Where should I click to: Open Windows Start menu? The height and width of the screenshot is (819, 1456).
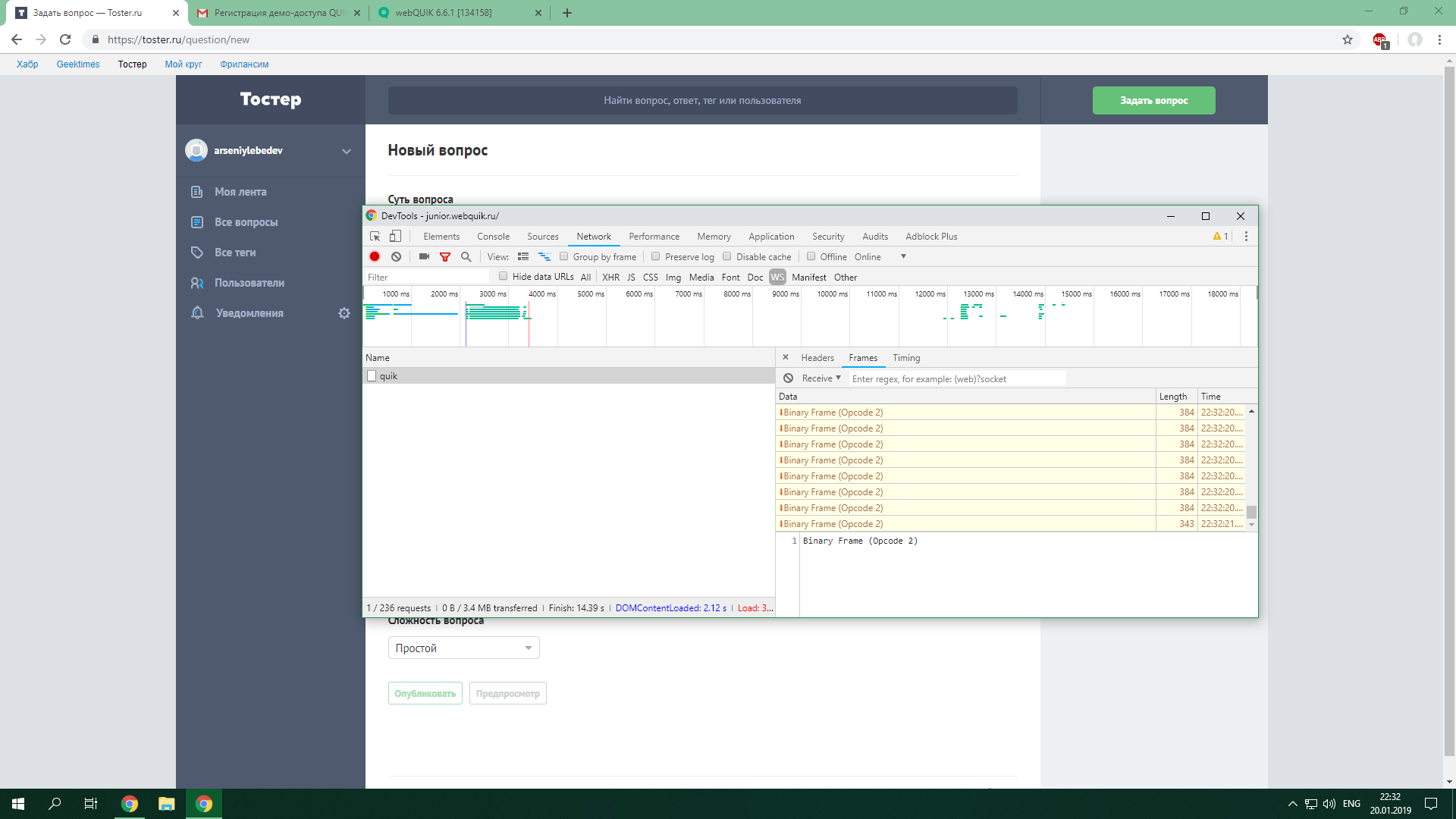tap(18, 804)
